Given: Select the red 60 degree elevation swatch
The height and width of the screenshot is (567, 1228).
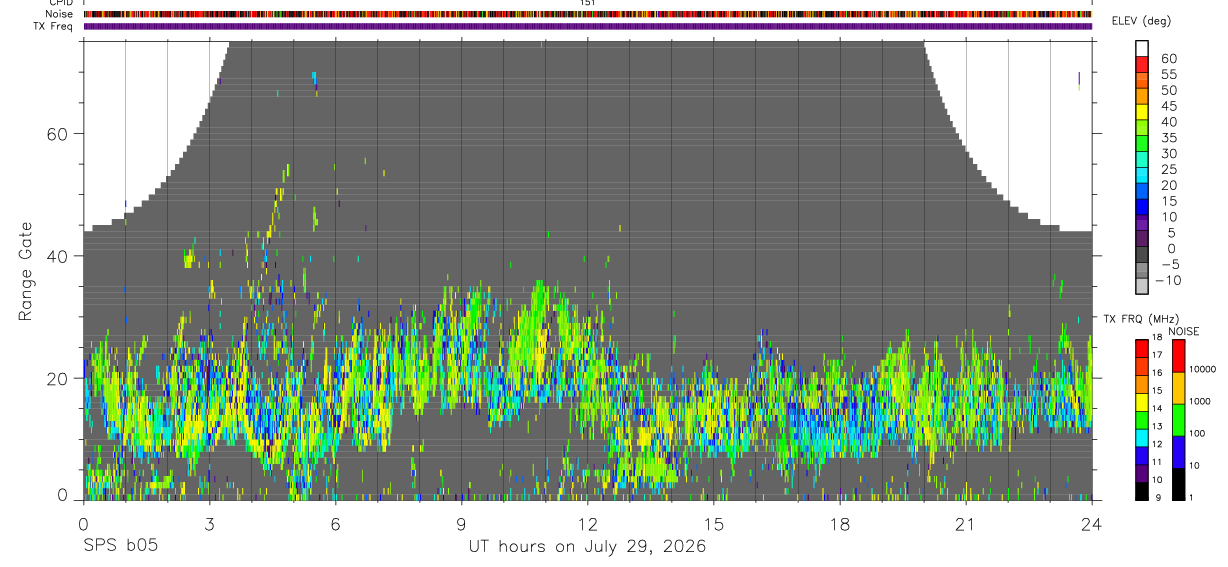Looking at the screenshot, I should [x=1142, y=63].
